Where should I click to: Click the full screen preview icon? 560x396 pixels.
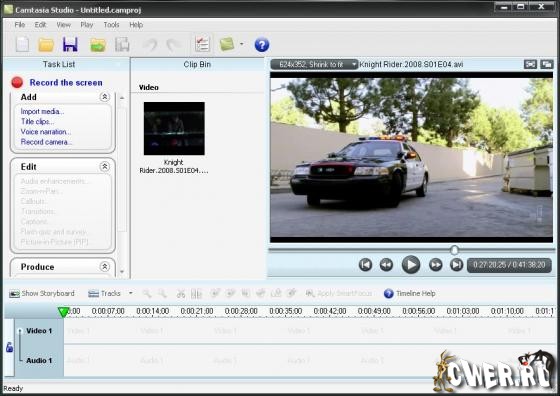coord(530,64)
